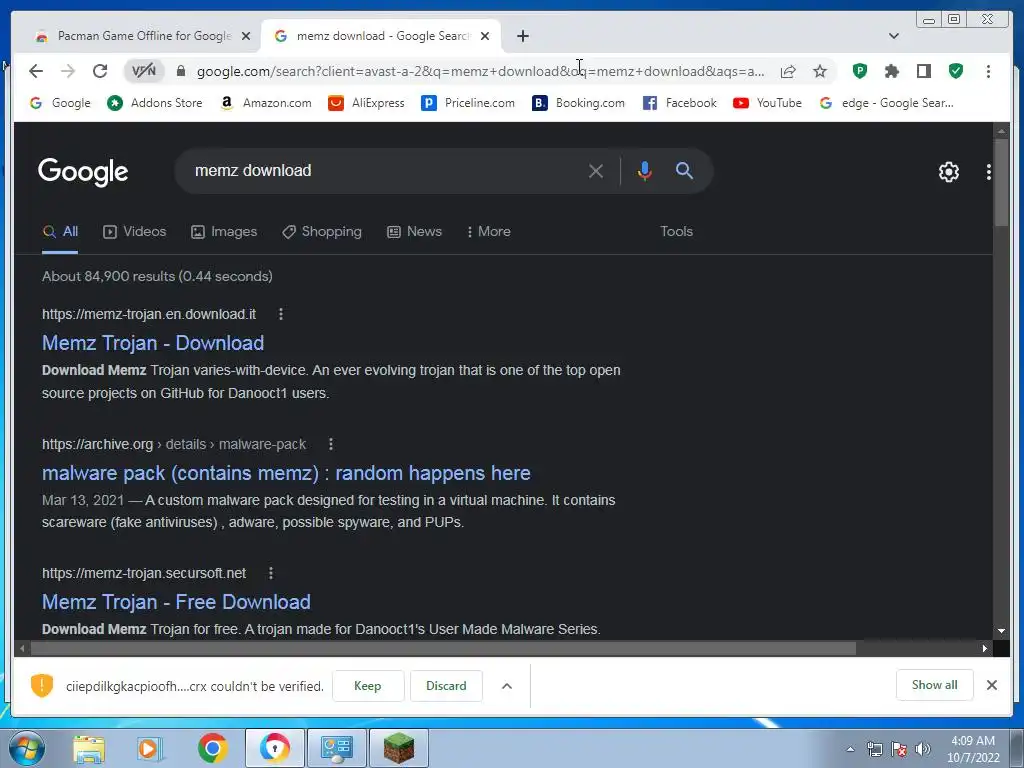Viewport: 1024px width, 768px height.
Task: Open options for archive.org result
Action: pyautogui.click(x=330, y=444)
